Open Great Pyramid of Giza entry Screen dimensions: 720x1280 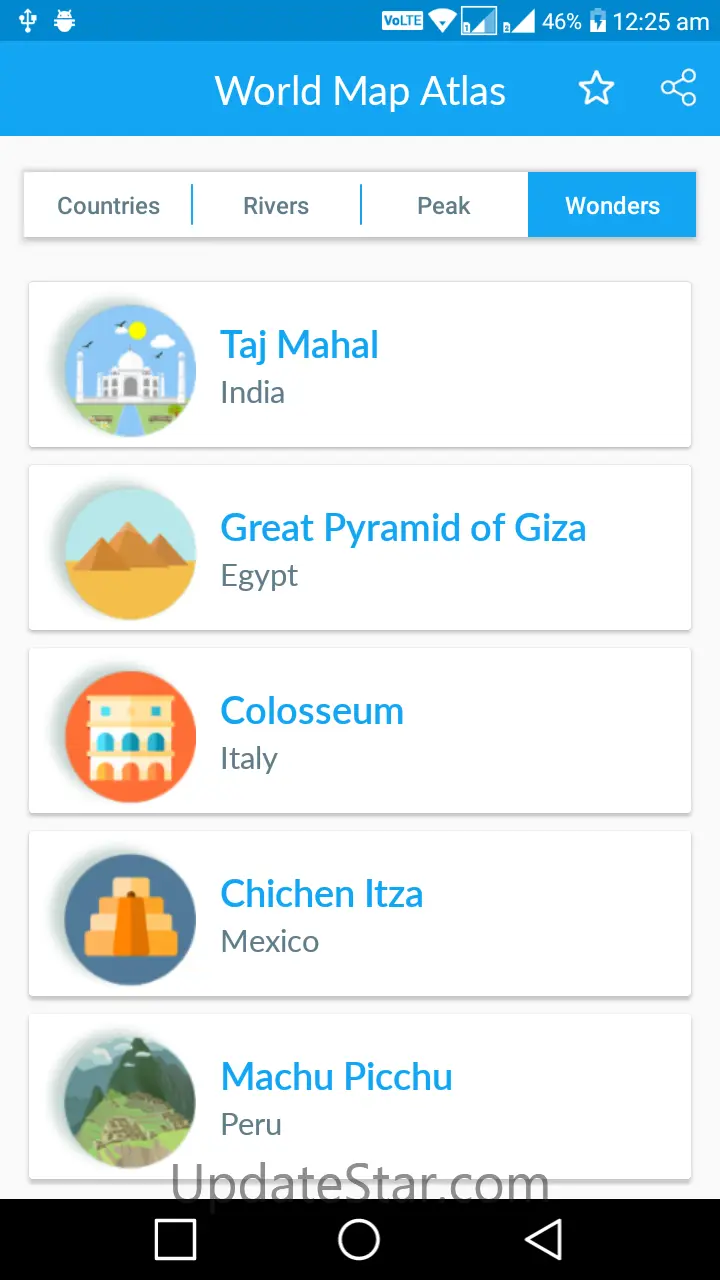click(x=403, y=528)
